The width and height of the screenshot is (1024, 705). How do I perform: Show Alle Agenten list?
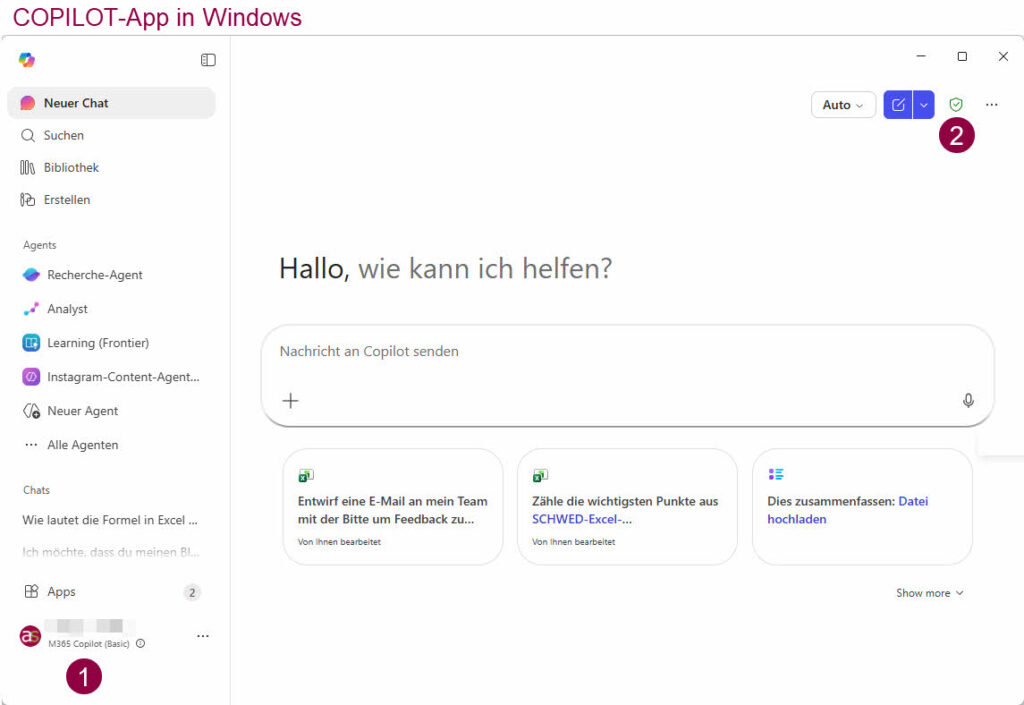tap(82, 445)
